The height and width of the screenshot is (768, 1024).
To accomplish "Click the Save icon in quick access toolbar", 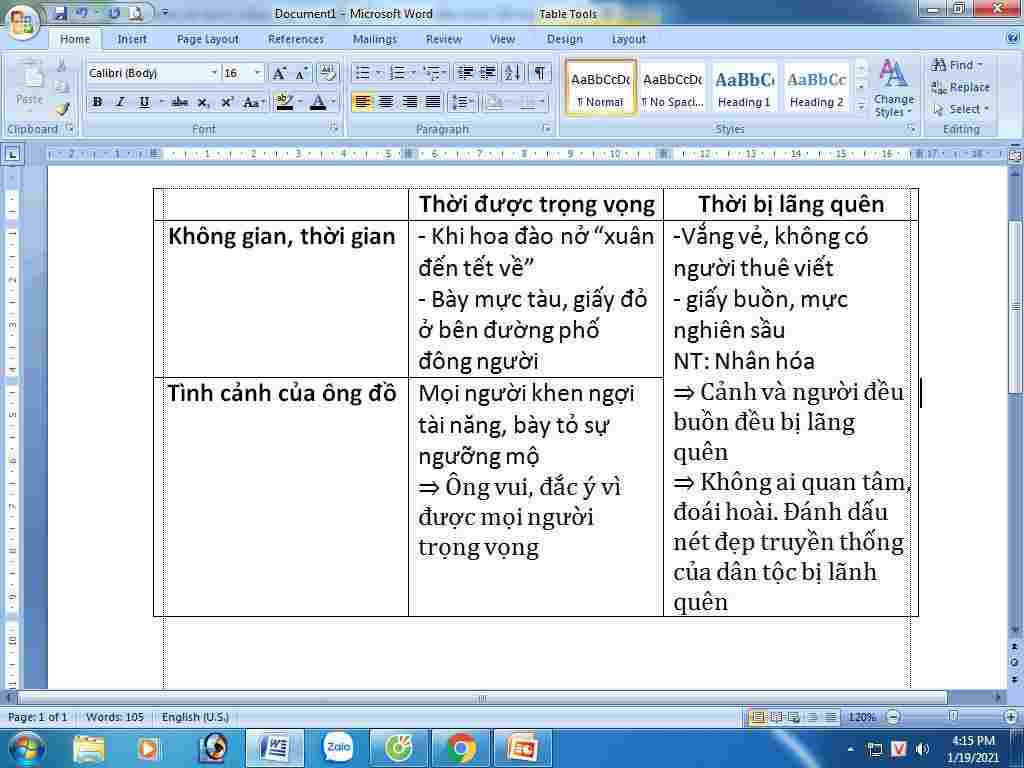I will point(60,13).
